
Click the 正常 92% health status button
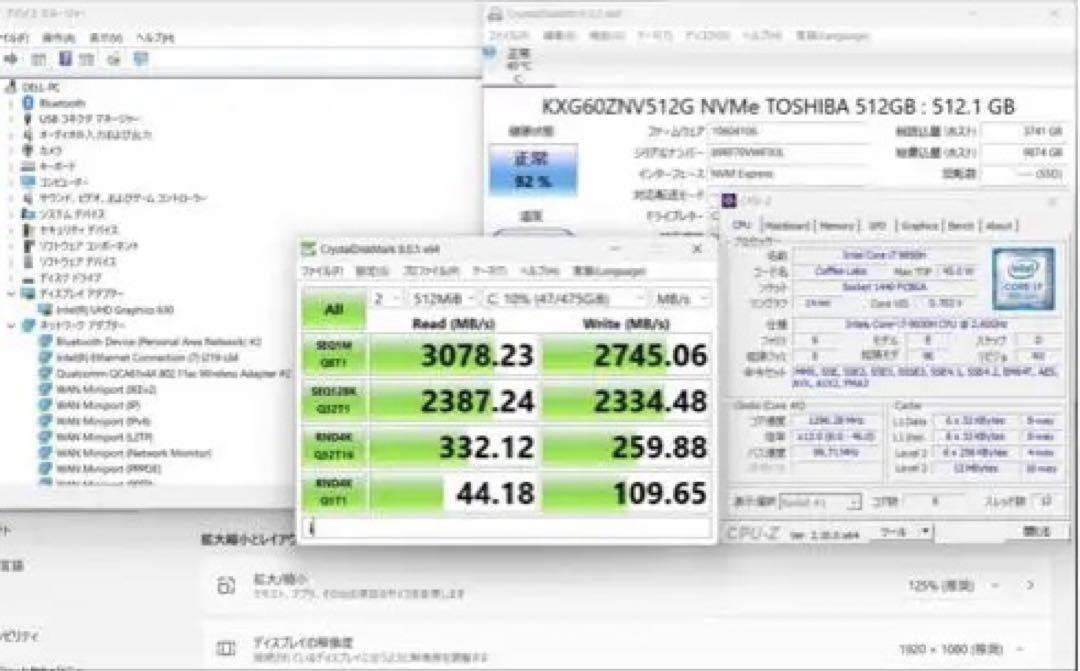tap(533, 169)
